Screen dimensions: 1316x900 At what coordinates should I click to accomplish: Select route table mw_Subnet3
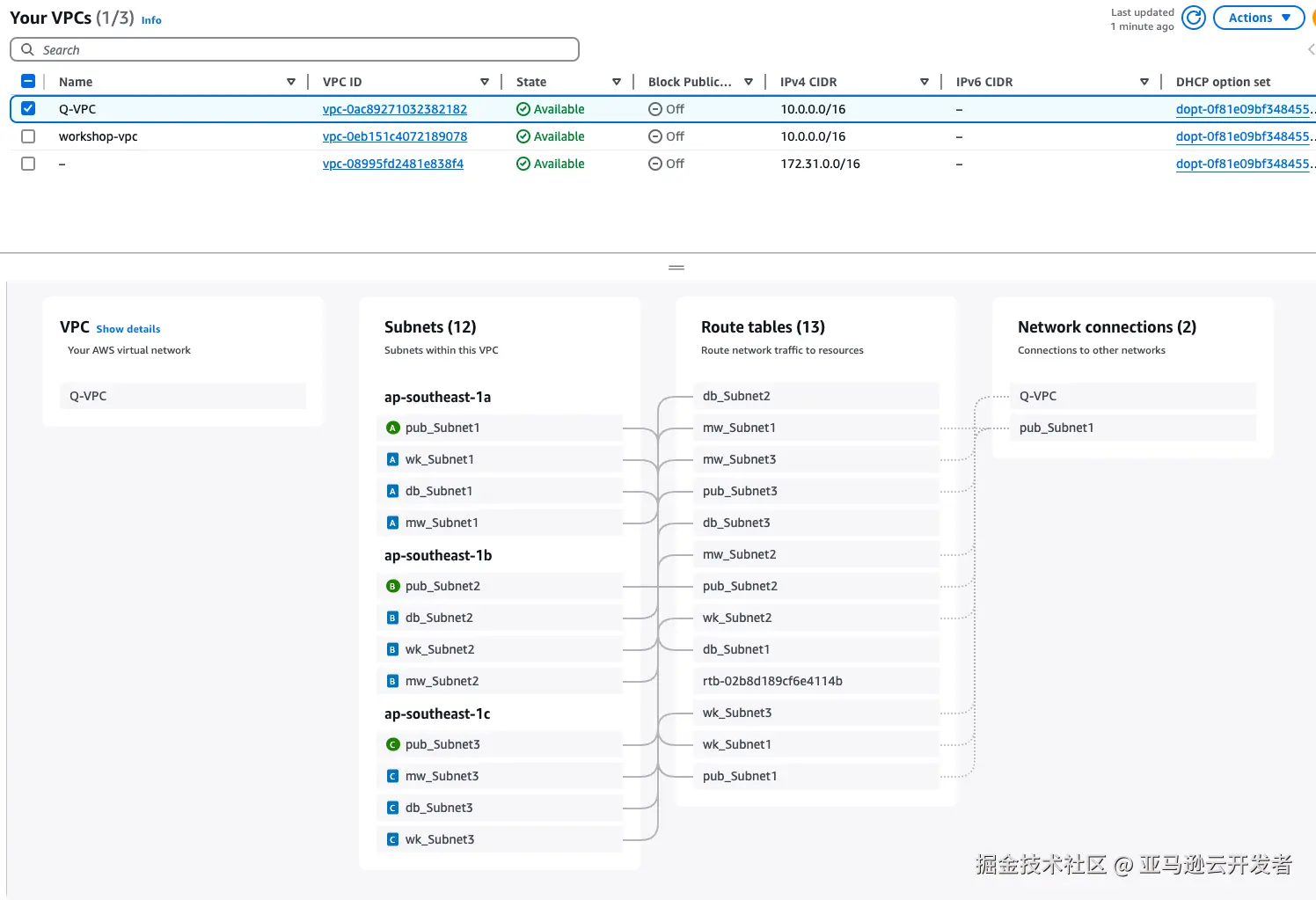pyautogui.click(x=816, y=459)
